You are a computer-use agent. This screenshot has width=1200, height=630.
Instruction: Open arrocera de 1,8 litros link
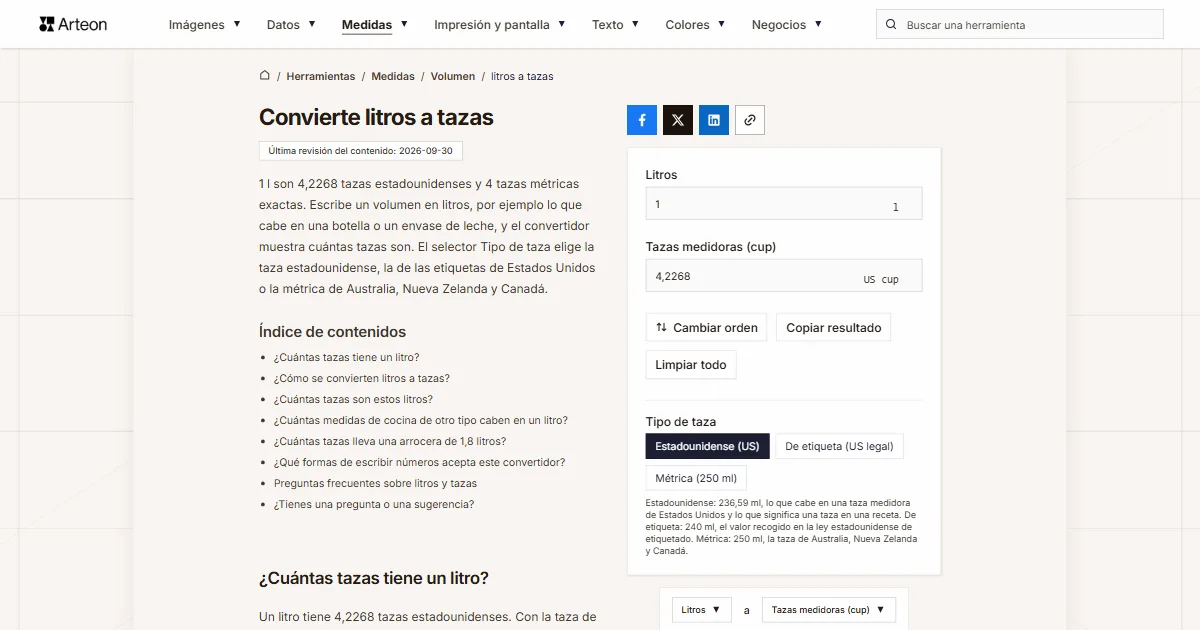[x=390, y=441]
